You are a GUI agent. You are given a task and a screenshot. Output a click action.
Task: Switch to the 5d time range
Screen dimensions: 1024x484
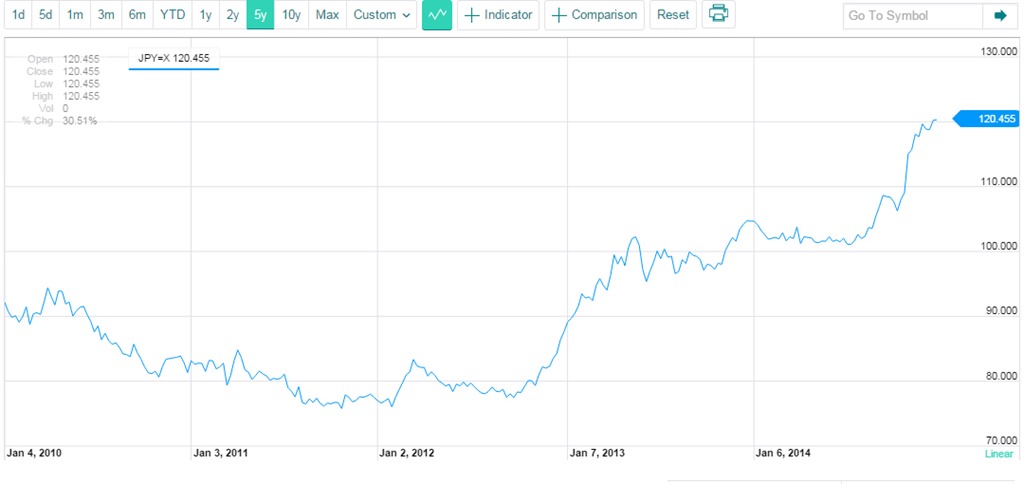pos(46,15)
